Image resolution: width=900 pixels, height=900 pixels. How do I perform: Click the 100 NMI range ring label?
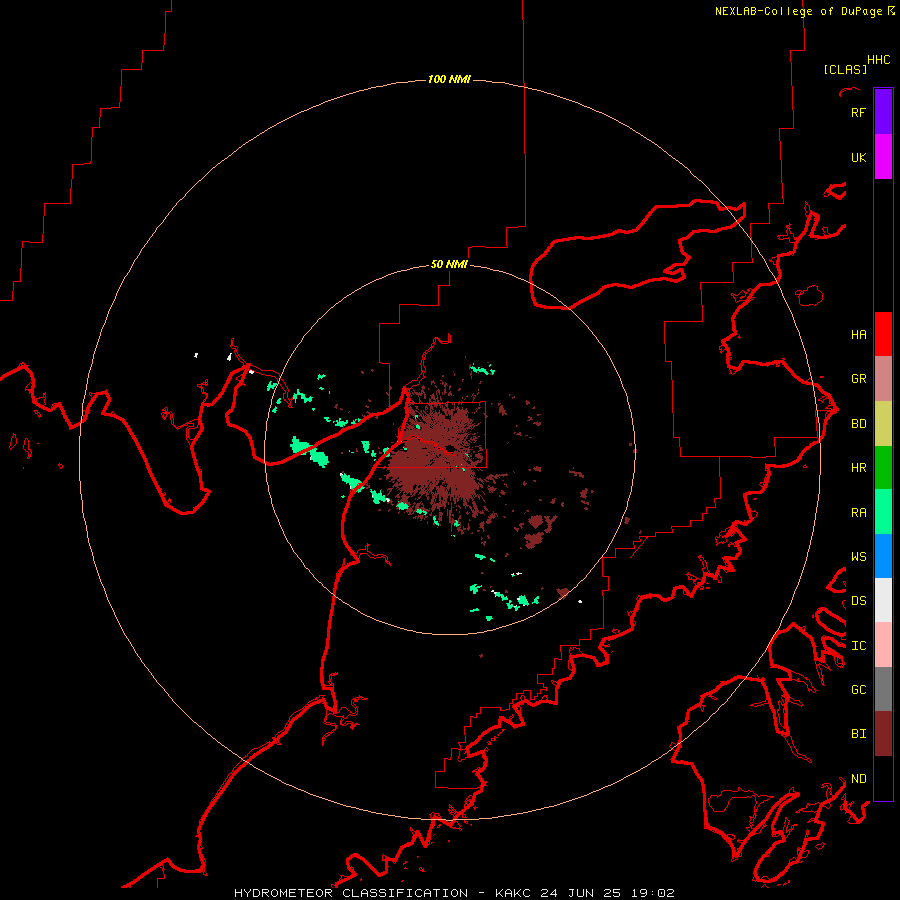tap(449, 79)
